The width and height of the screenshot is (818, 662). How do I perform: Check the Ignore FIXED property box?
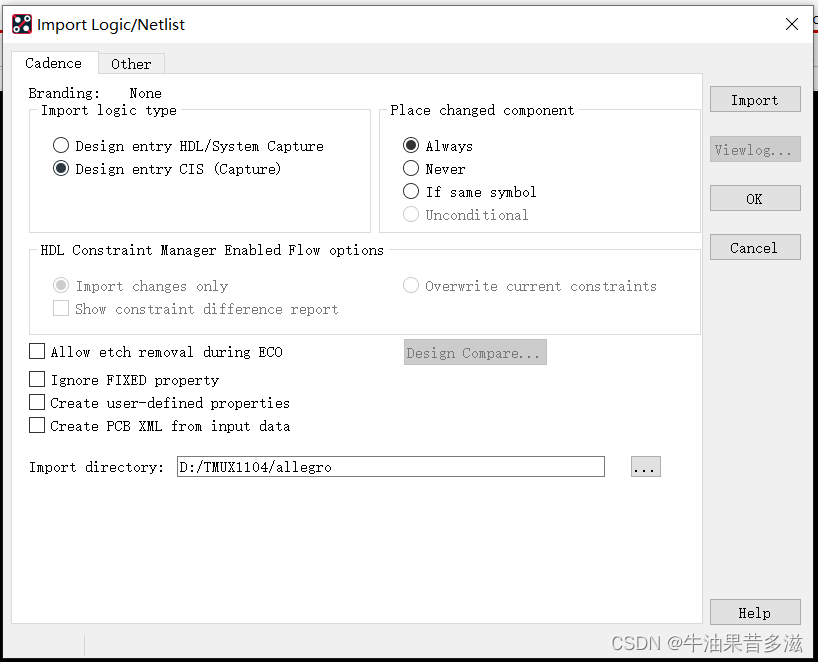point(37,380)
